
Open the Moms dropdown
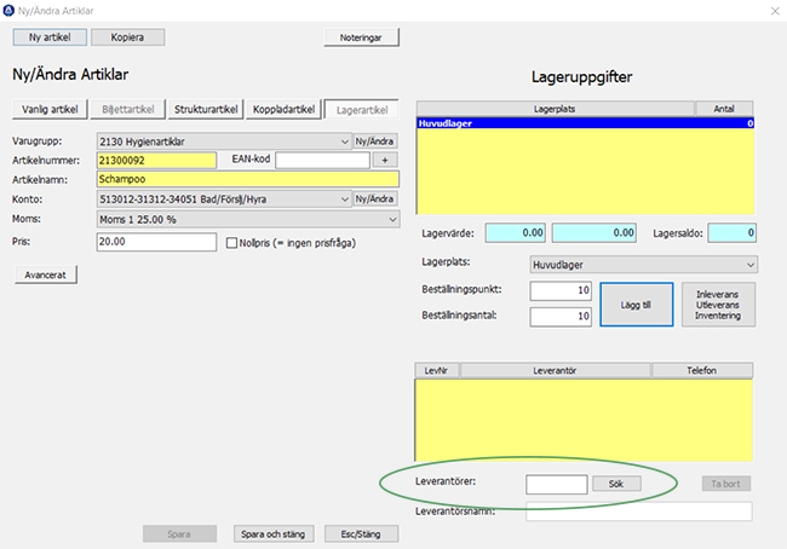[248, 219]
